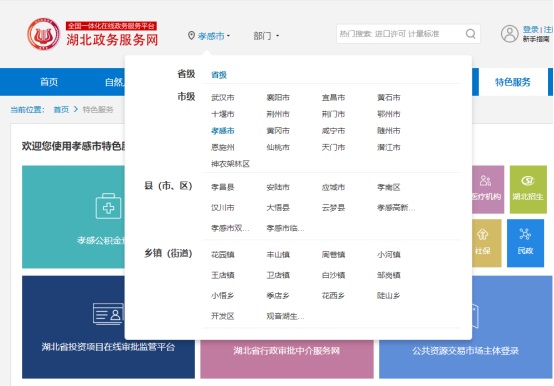The image size is (554, 386).
Task: Open the 社保 tile
Action: [x=487, y=243]
